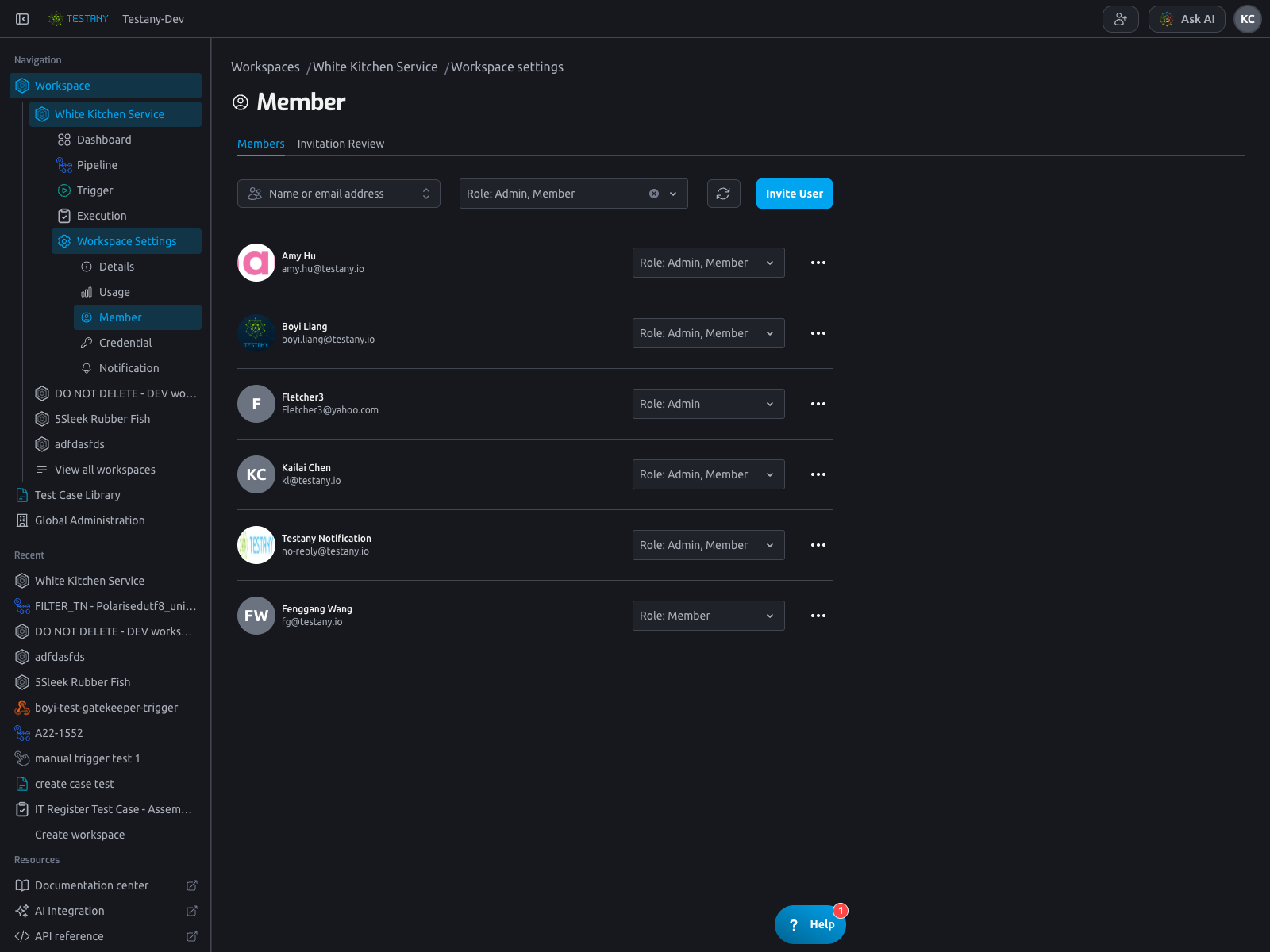Open recent A22-1552 item

(x=106, y=733)
